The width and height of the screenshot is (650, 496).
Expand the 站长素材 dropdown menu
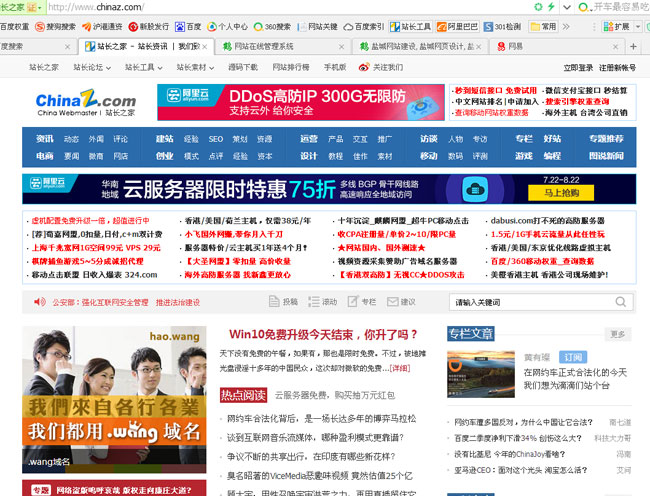(x=195, y=67)
